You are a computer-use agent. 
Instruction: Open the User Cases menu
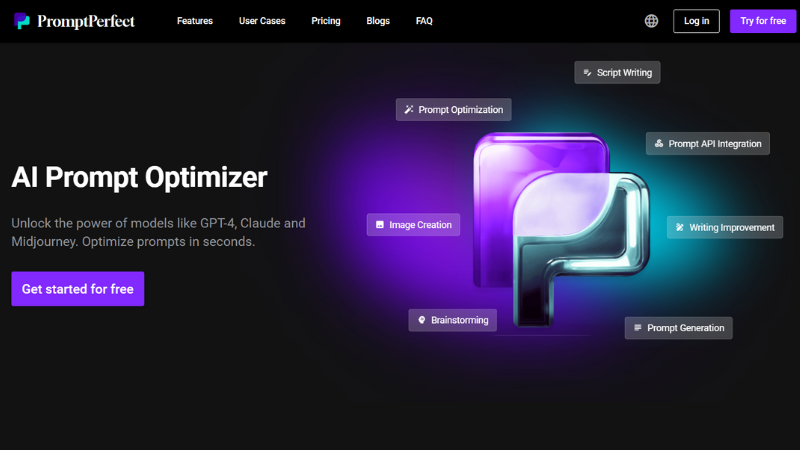point(262,21)
